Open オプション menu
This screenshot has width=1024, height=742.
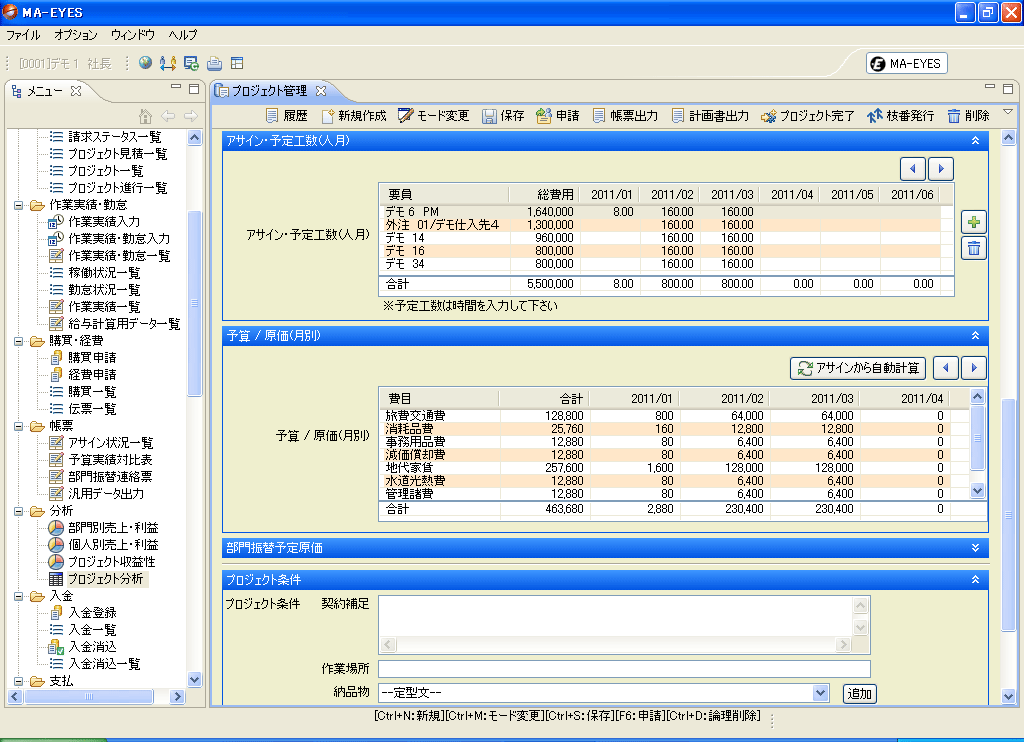tap(76, 35)
